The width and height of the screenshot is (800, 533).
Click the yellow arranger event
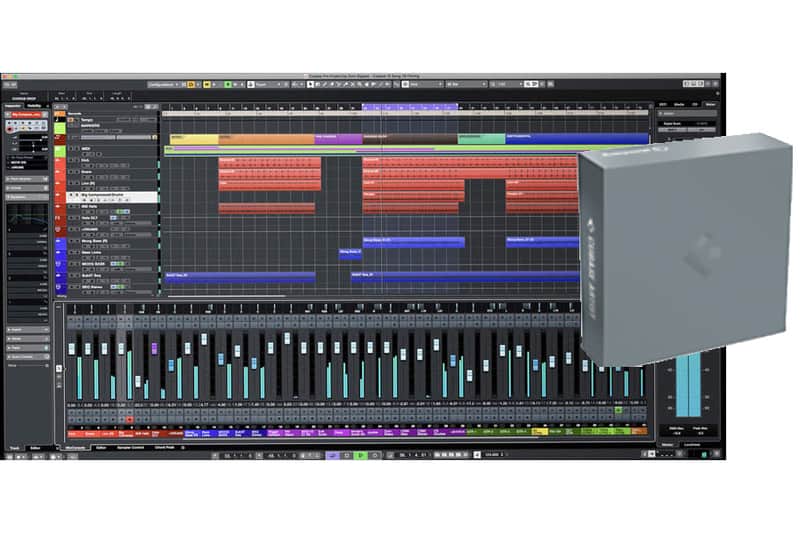tap(194, 139)
